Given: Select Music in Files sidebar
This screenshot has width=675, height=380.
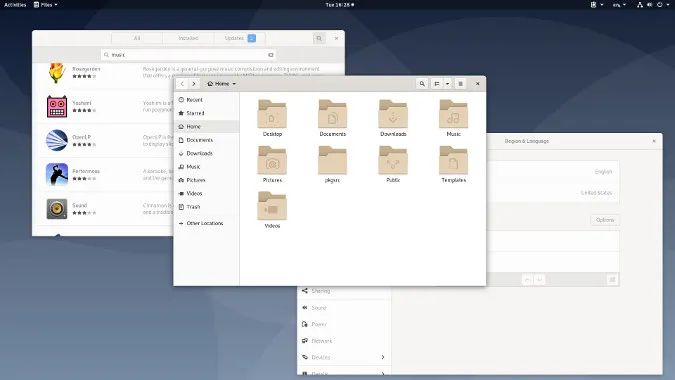Looking at the screenshot, I should (207, 167).
